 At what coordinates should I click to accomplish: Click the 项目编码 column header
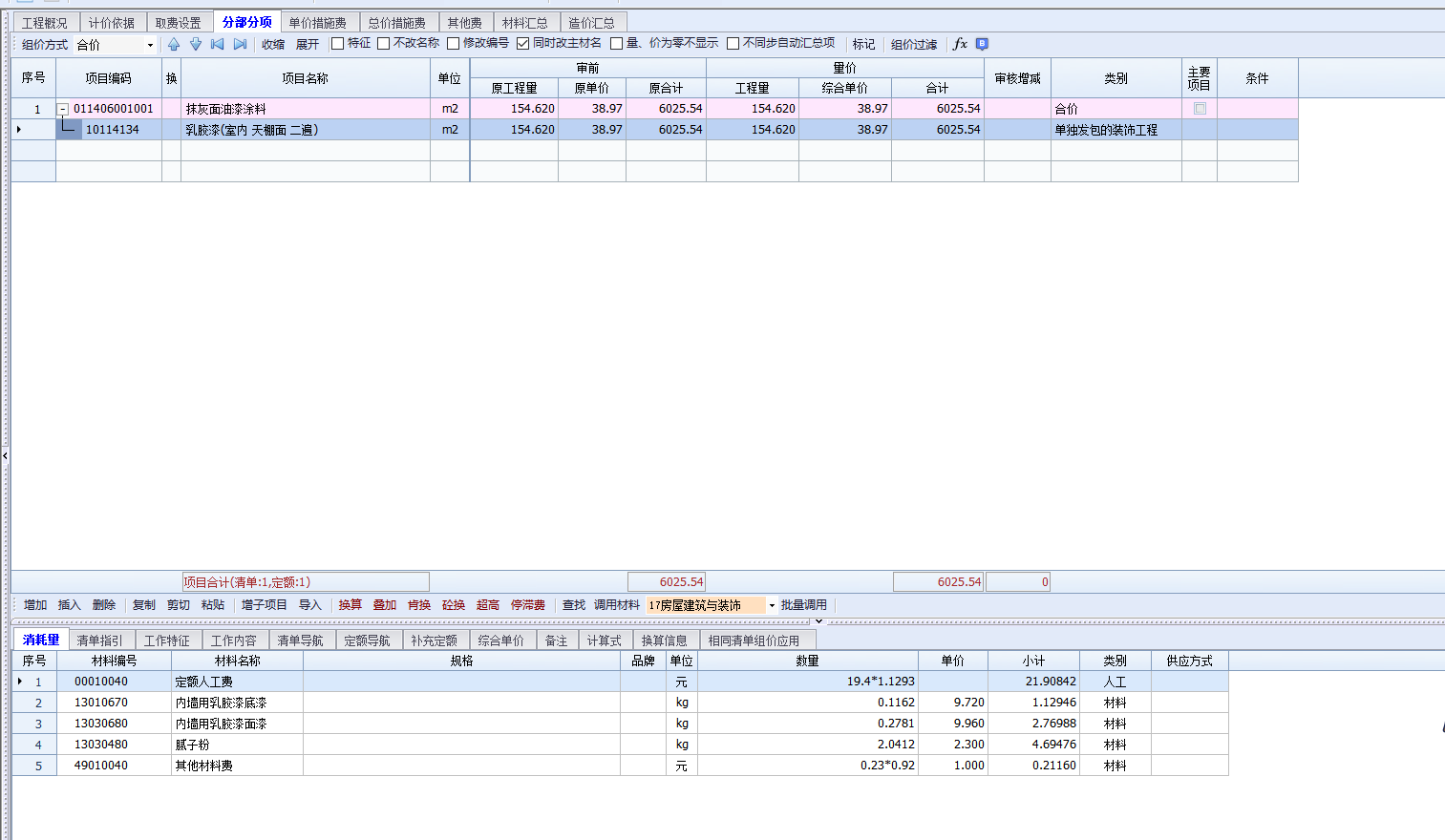109,78
